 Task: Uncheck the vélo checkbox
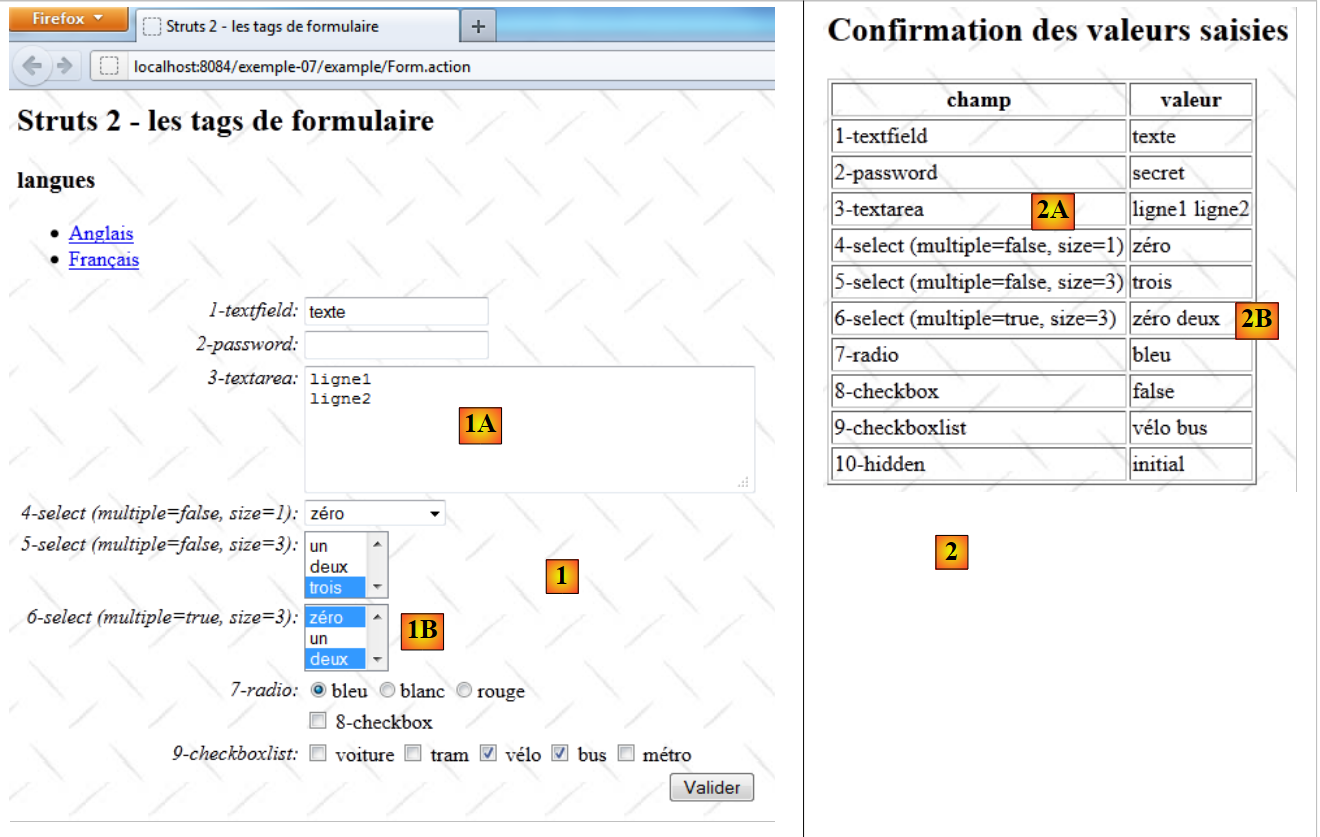tap(488, 754)
